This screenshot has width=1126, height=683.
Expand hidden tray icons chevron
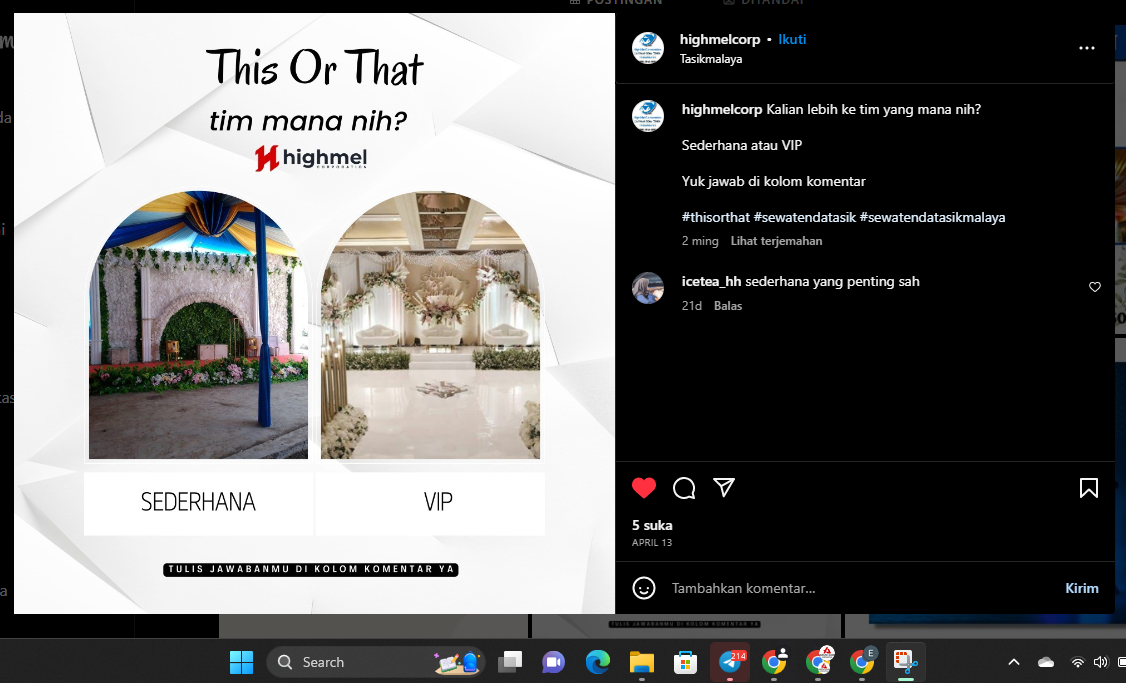(x=1013, y=662)
